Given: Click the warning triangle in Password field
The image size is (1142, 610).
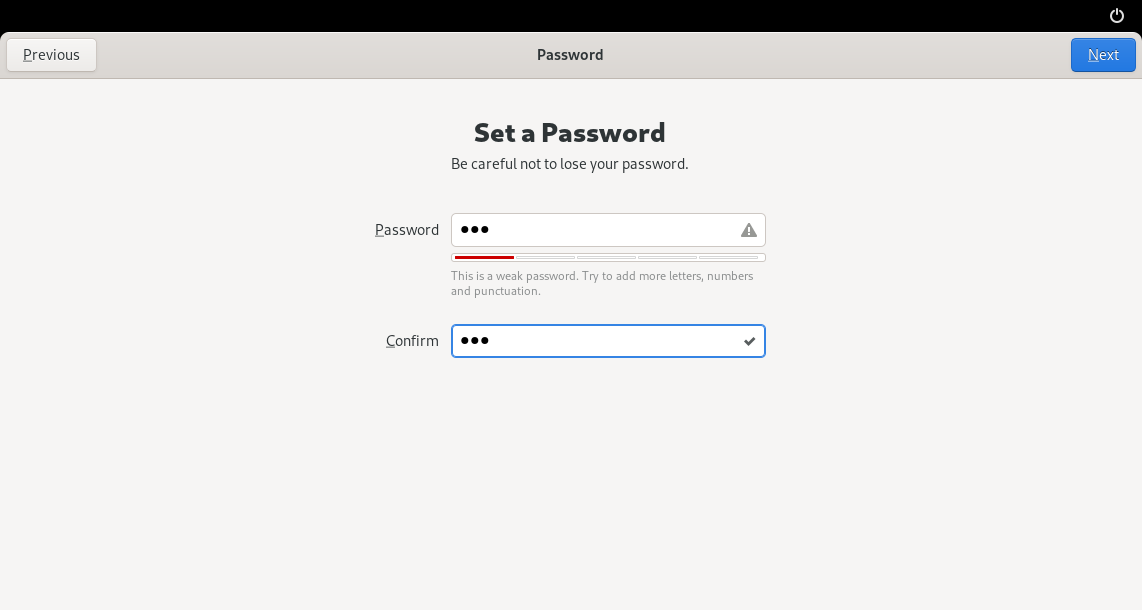Looking at the screenshot, I should (749, 230).
